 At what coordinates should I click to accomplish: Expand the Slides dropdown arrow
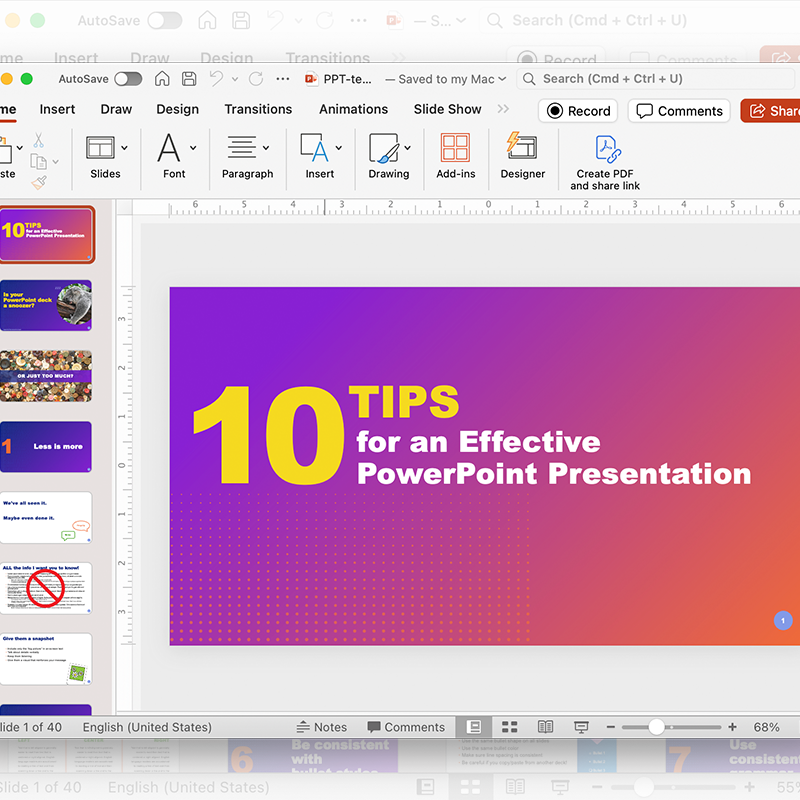pos(124,148)
